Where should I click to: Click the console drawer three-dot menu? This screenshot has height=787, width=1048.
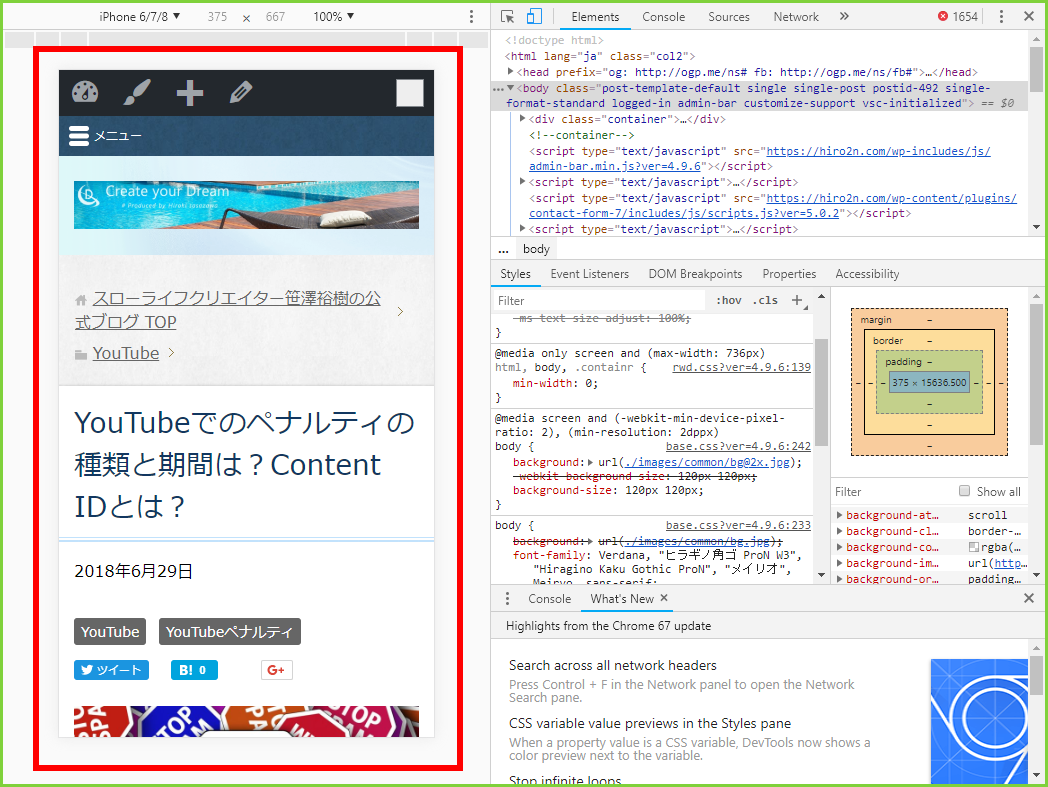coord(507,598)
